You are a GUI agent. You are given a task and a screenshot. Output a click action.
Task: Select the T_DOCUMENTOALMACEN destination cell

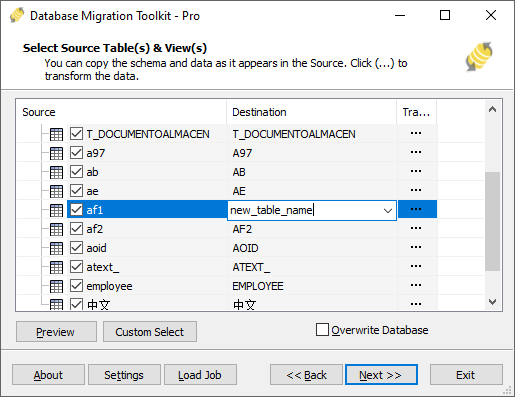click(x=312, y=134)
